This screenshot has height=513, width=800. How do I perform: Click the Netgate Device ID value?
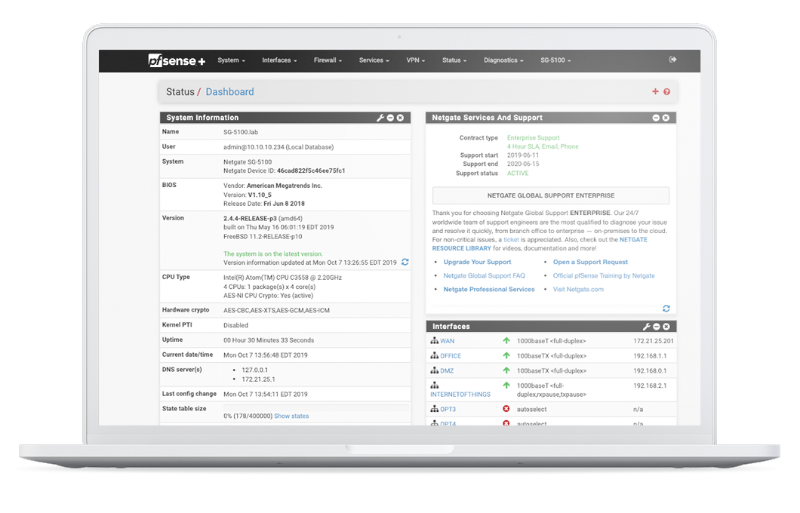point(311,171)
